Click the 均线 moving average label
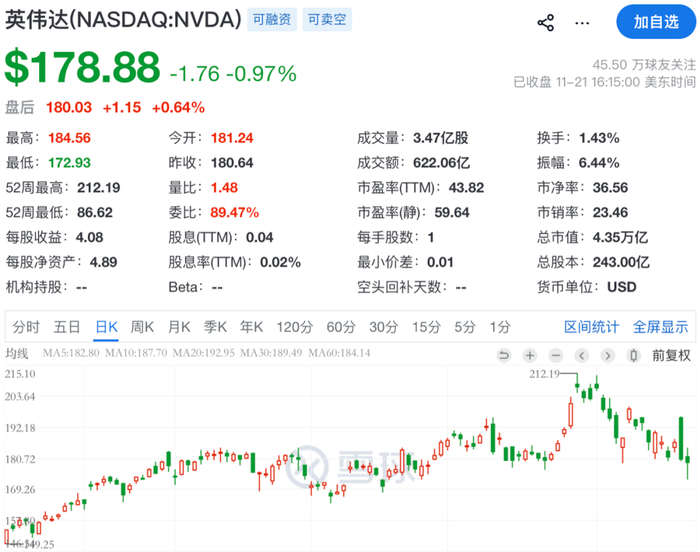This screenshot has width=700, height=552. (x=17, y=354)
